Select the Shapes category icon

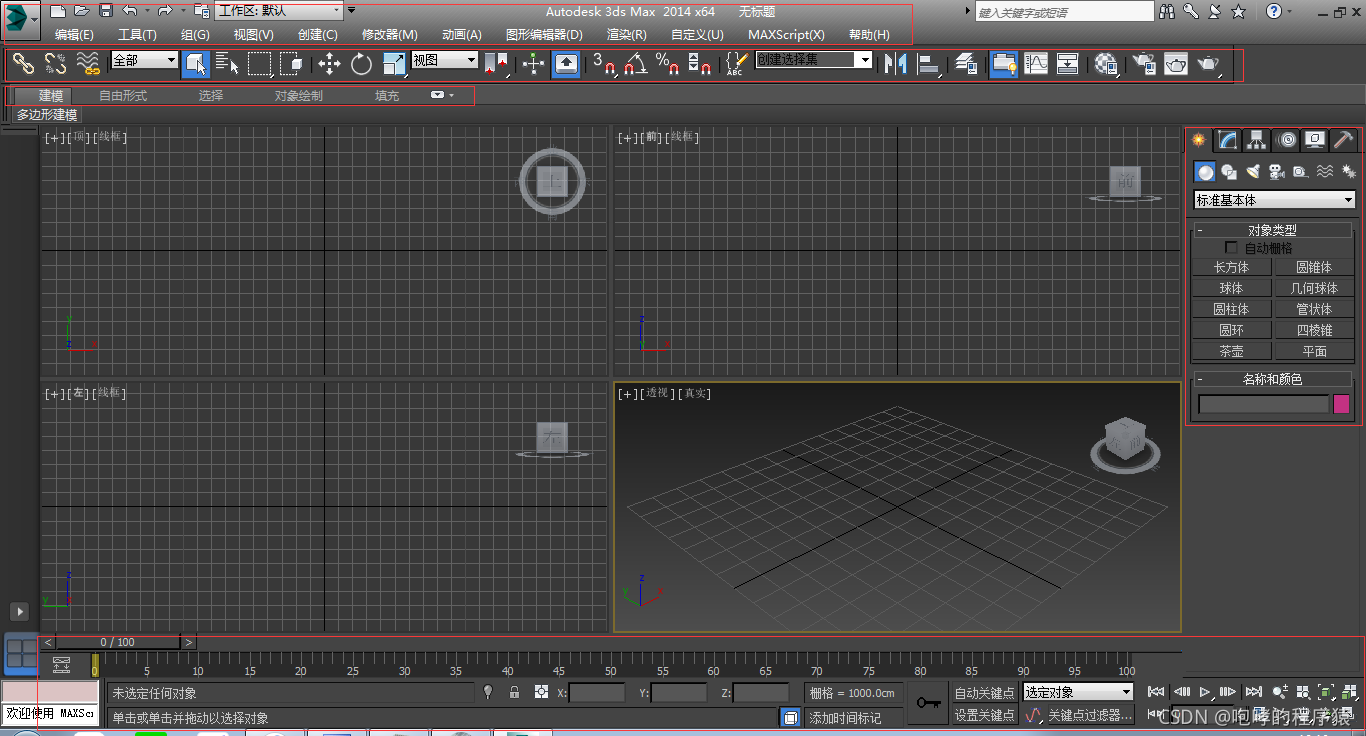point(1229,172)
